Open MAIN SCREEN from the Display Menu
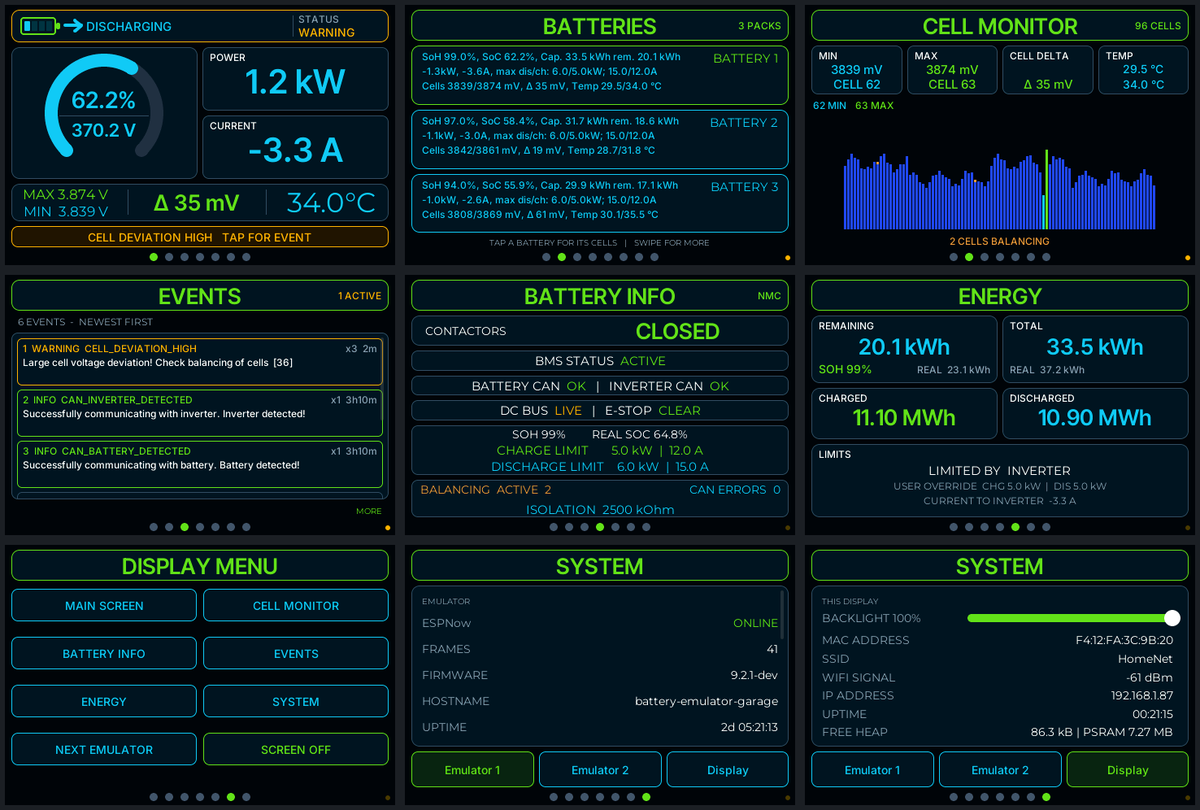The width and height of the screenshot is (1200, 810). pyautogui.click(x=104, y=605)
